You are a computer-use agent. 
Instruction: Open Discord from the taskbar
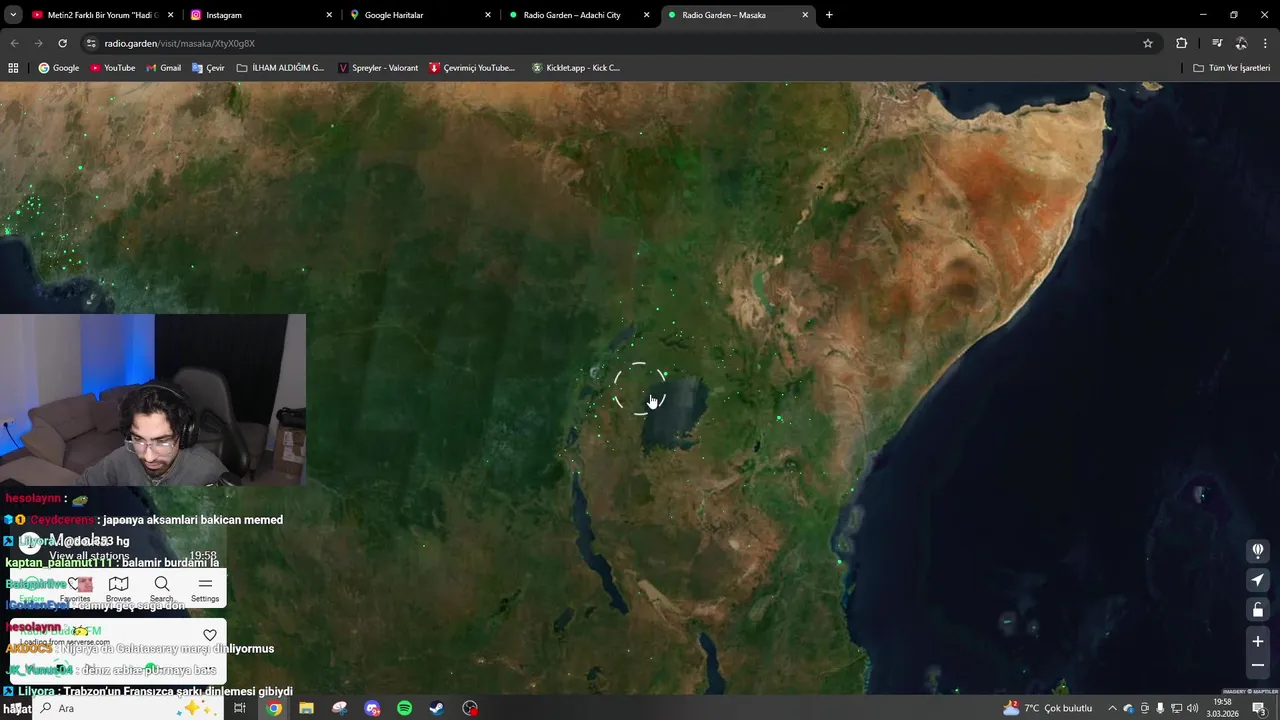(372, 708)
